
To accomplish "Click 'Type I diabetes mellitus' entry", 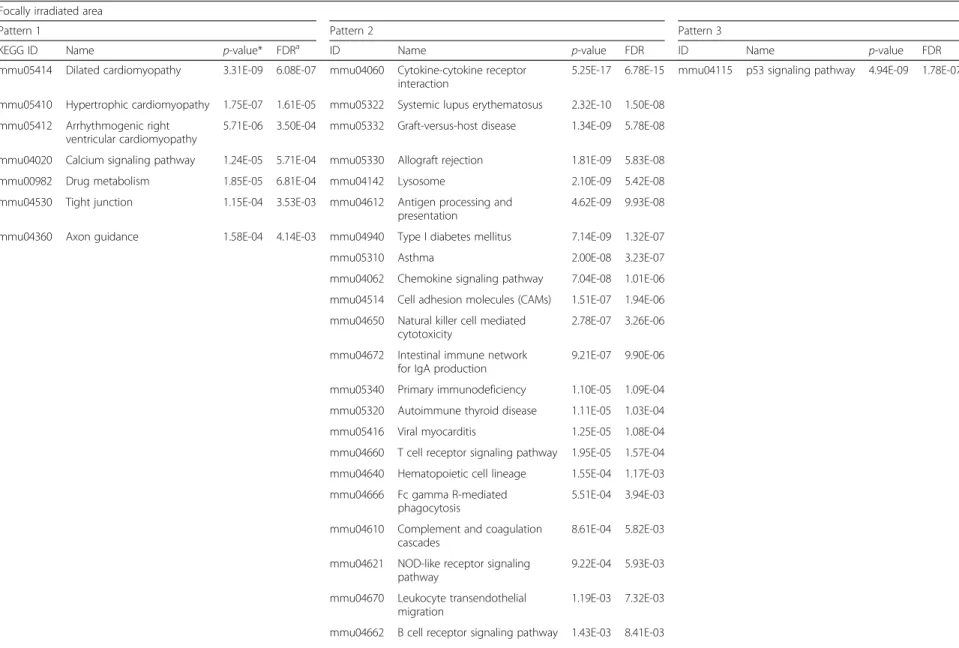I will 454,237.
